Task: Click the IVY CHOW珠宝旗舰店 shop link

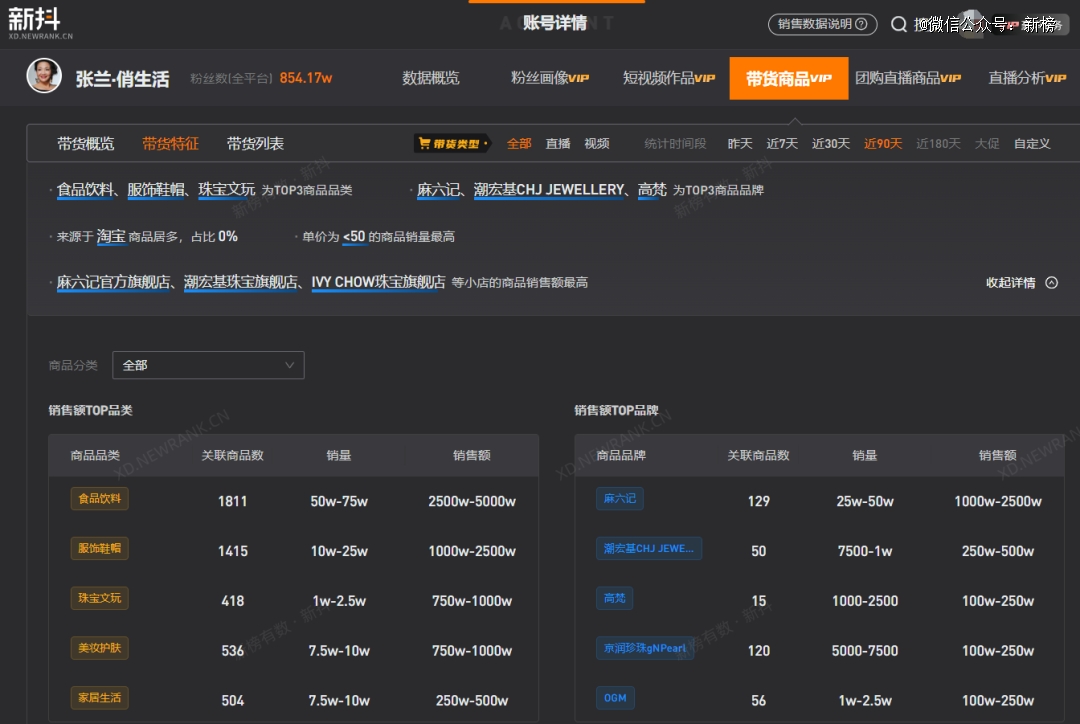Action: point(378,282)
